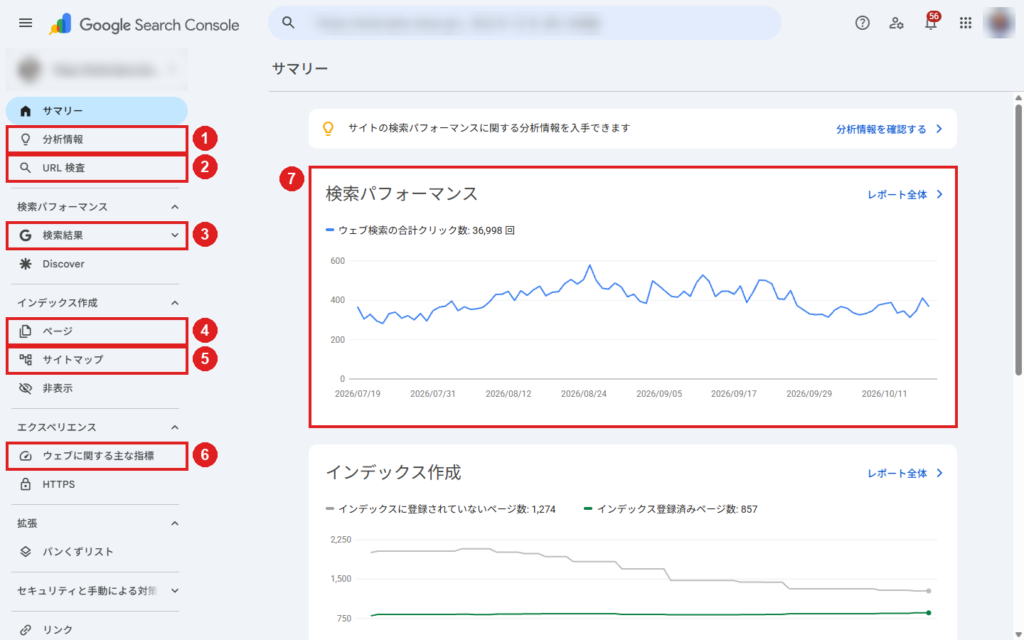
Task: Open the users and permissions settings icon
Action: (896, 23)
